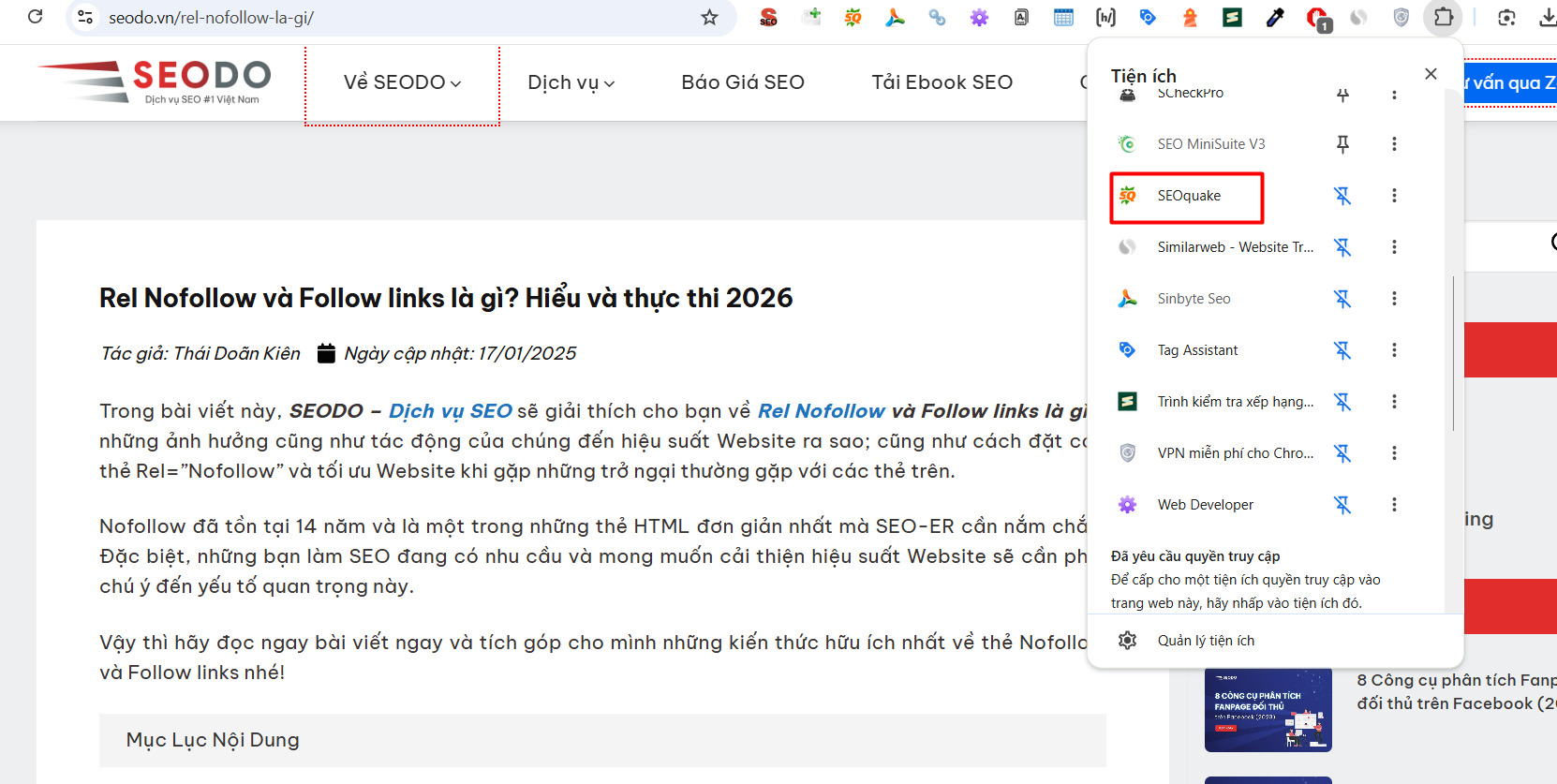Open the [h/] brackets toolbar extension
The width and height of the screenshot is (1557, 784).
[1105, 17]
